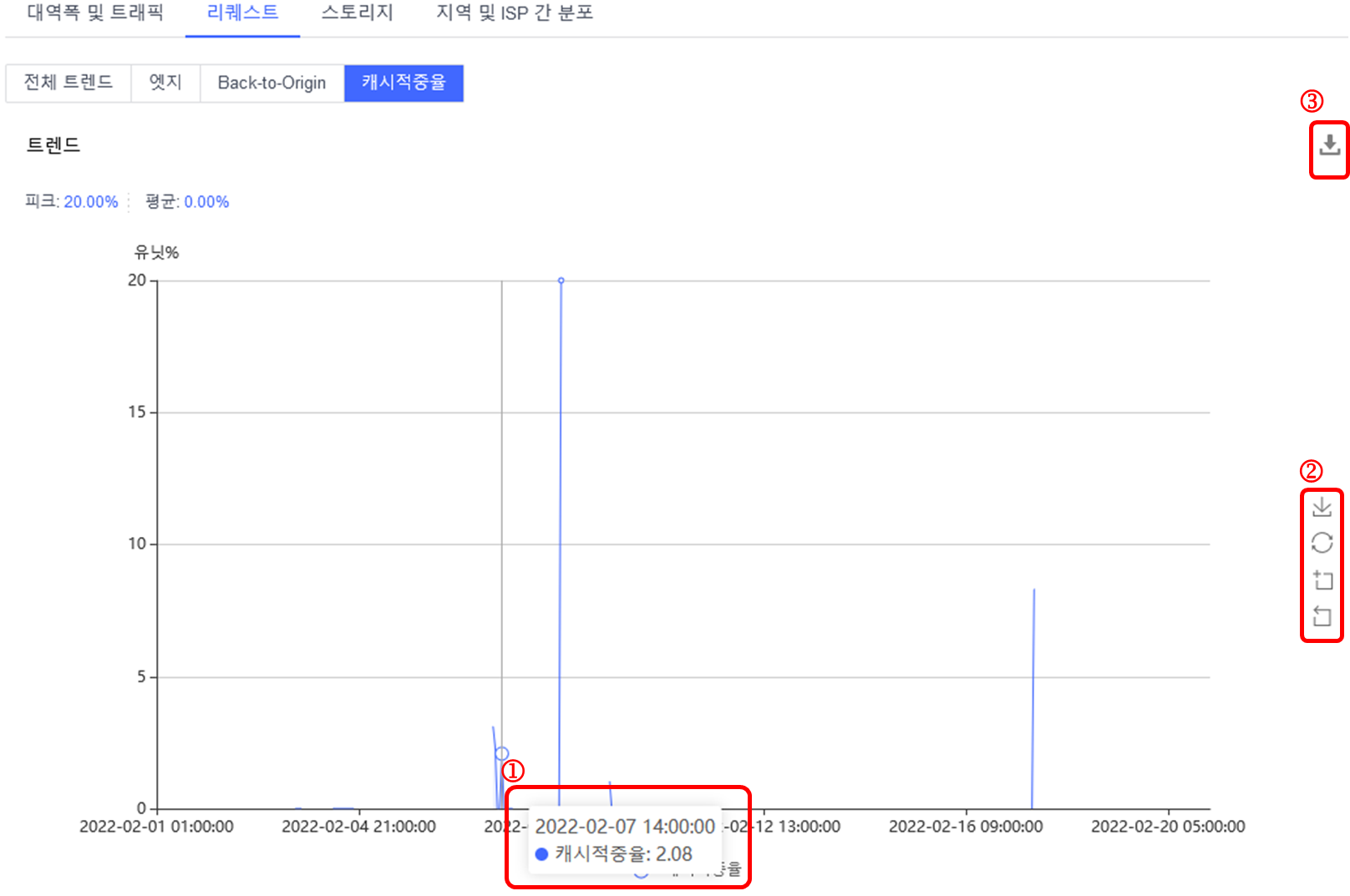Activate the area zoom tool icon

pyautogui.click(x=1322, y=580)
